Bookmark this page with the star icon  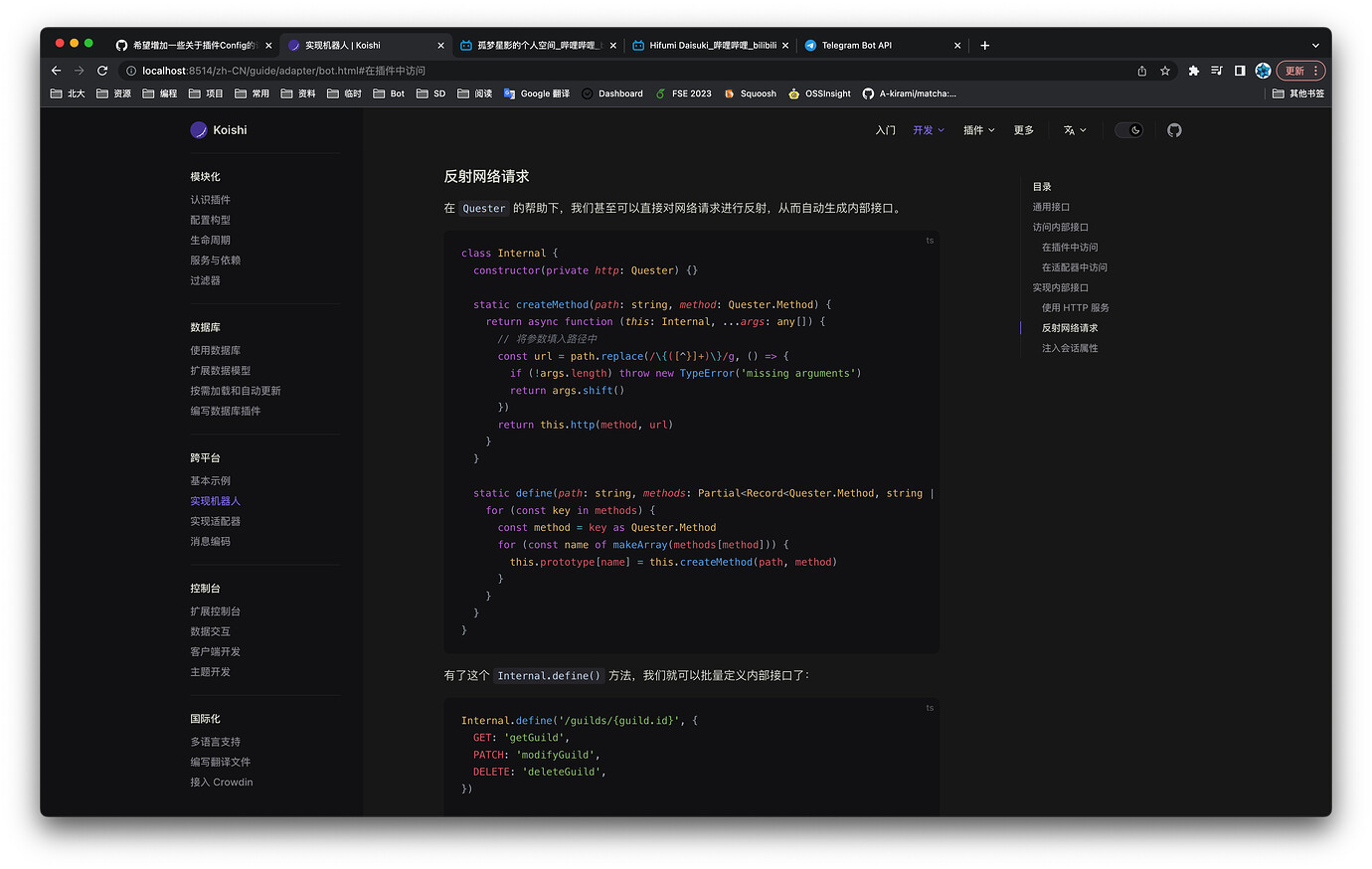[1165, 71]
